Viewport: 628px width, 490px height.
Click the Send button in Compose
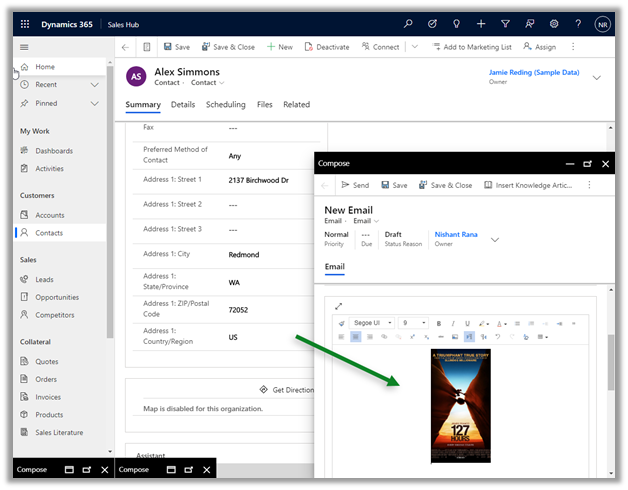pos(355,185)
